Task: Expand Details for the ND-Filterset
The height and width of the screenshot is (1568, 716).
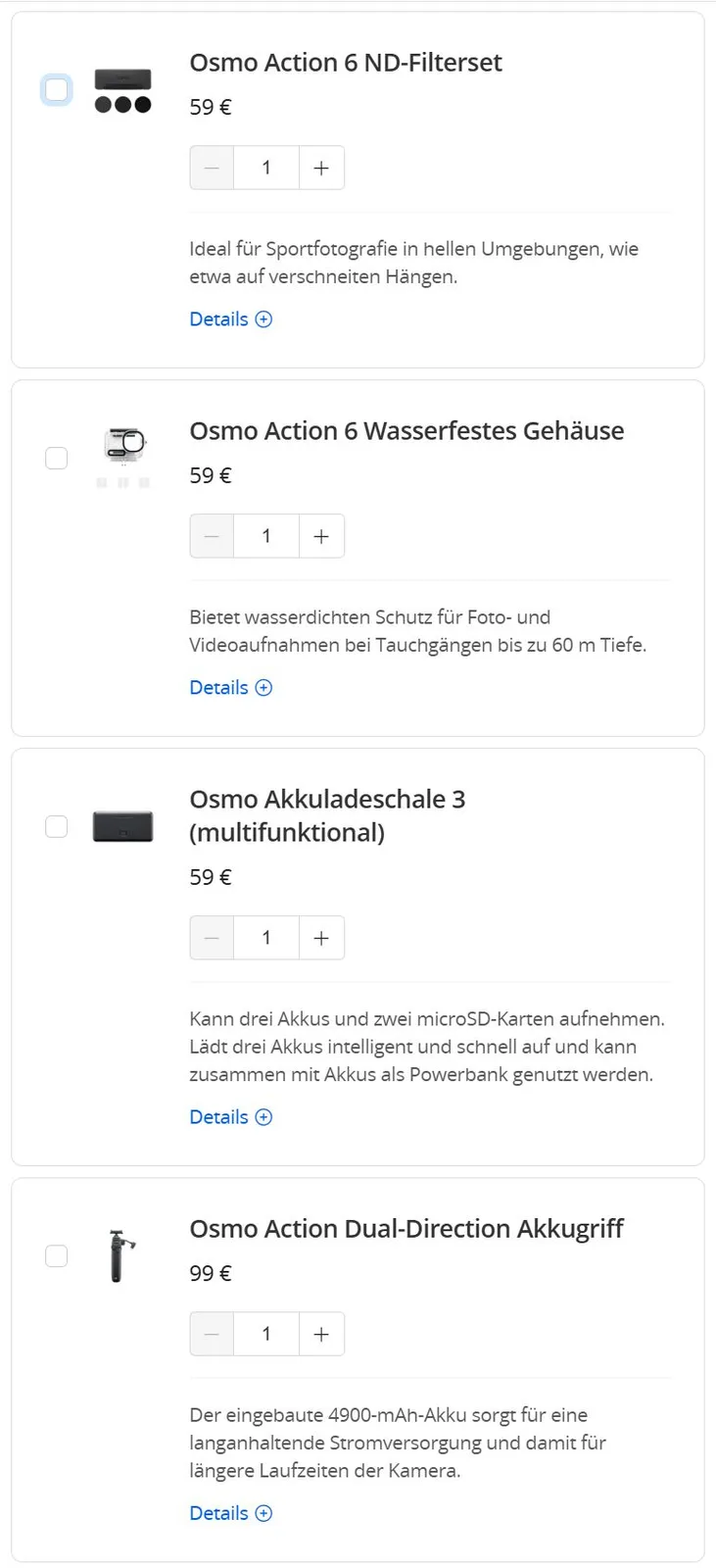Action: [230, 319]
